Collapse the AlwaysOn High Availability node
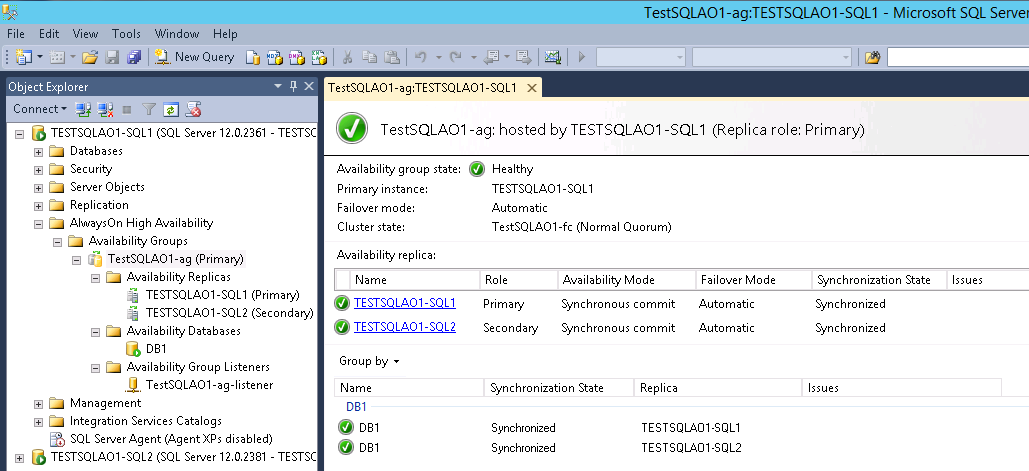1029x471 pixels. pos(39,223)
